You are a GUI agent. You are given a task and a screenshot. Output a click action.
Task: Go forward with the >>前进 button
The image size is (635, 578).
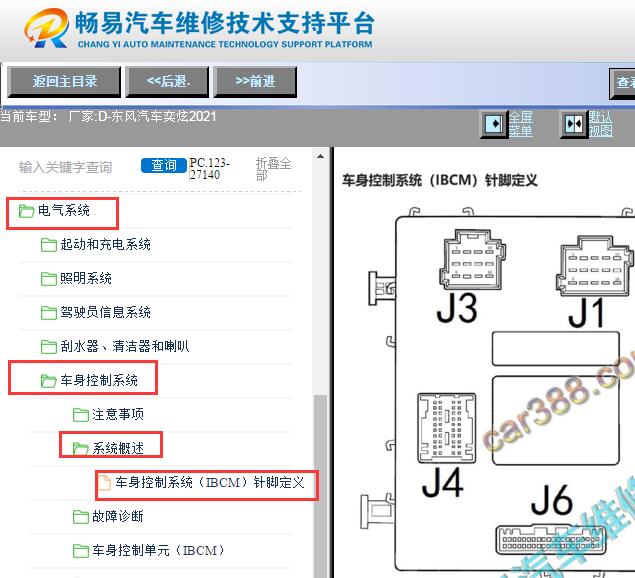(255, 82)
